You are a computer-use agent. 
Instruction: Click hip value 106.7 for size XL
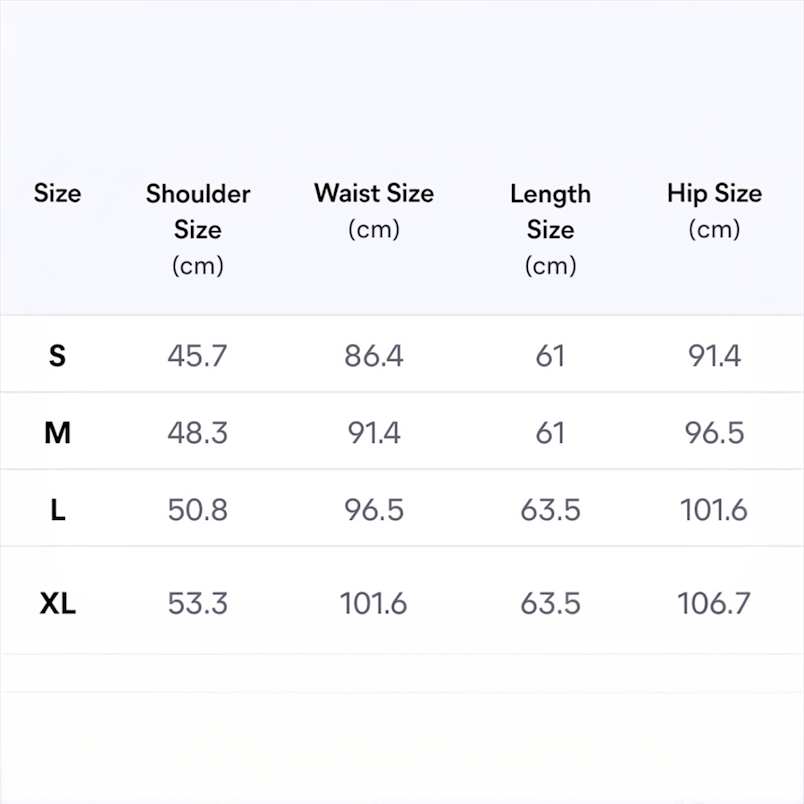[x=714, y=603]
